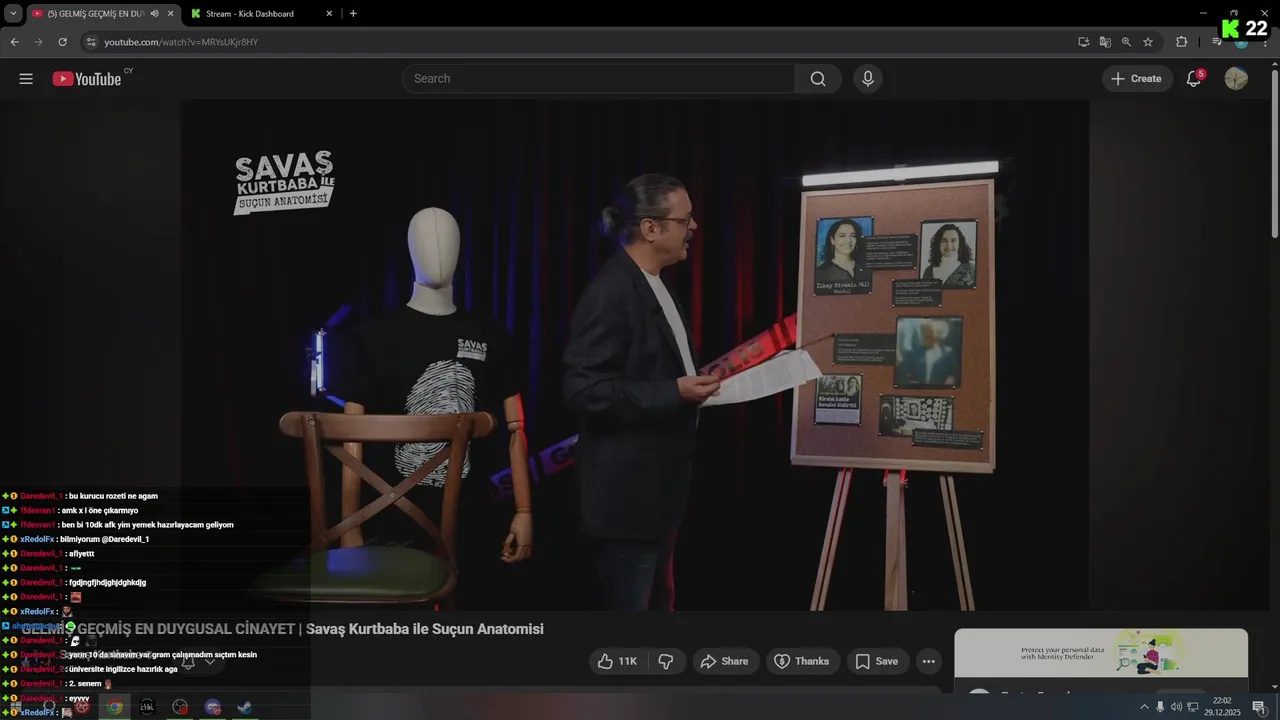1280x720 pixels.
Task: Translate this page icon
Action: 1105,42
